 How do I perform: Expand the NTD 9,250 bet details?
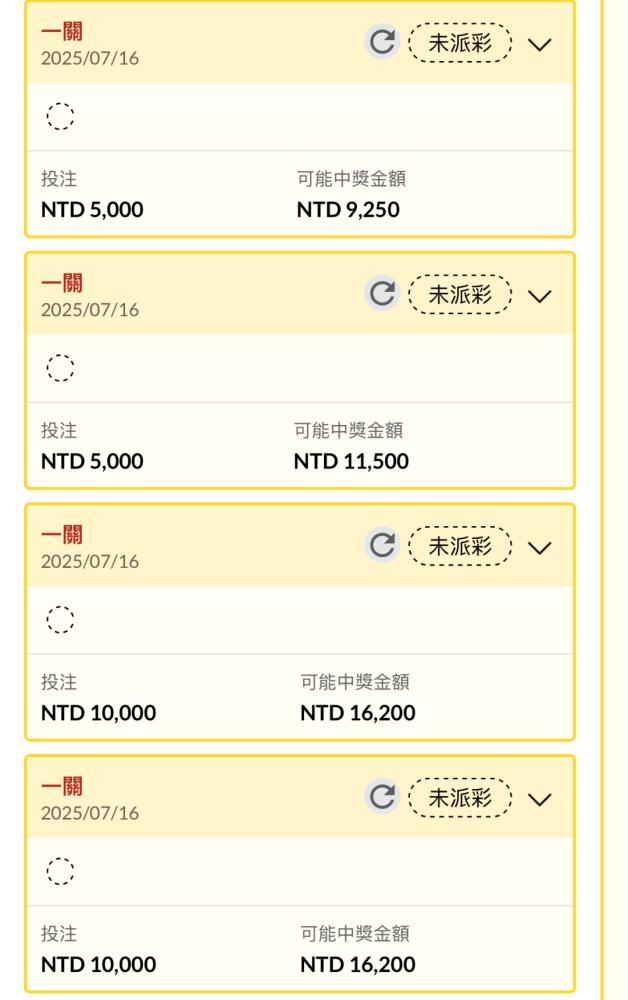[x=540, y=44]
